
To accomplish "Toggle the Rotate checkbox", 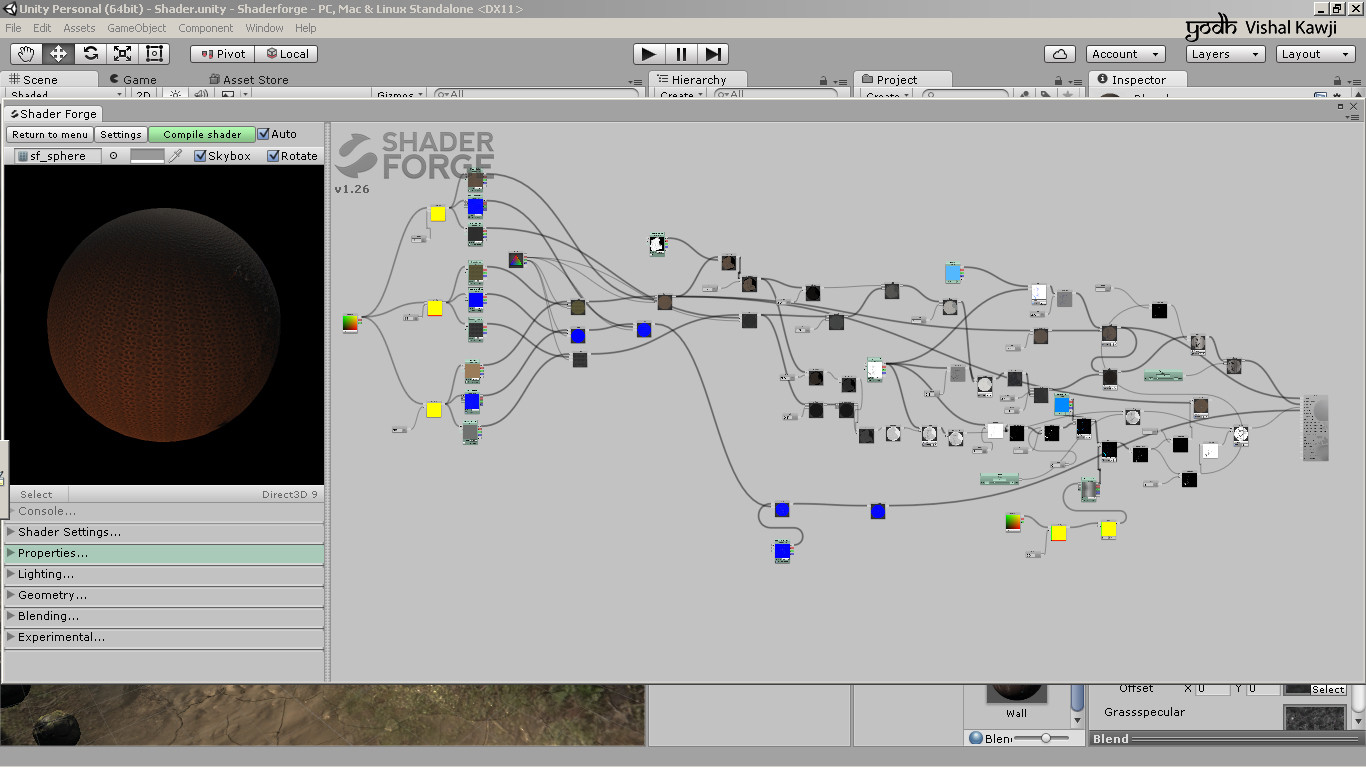I will click(273, 156).
